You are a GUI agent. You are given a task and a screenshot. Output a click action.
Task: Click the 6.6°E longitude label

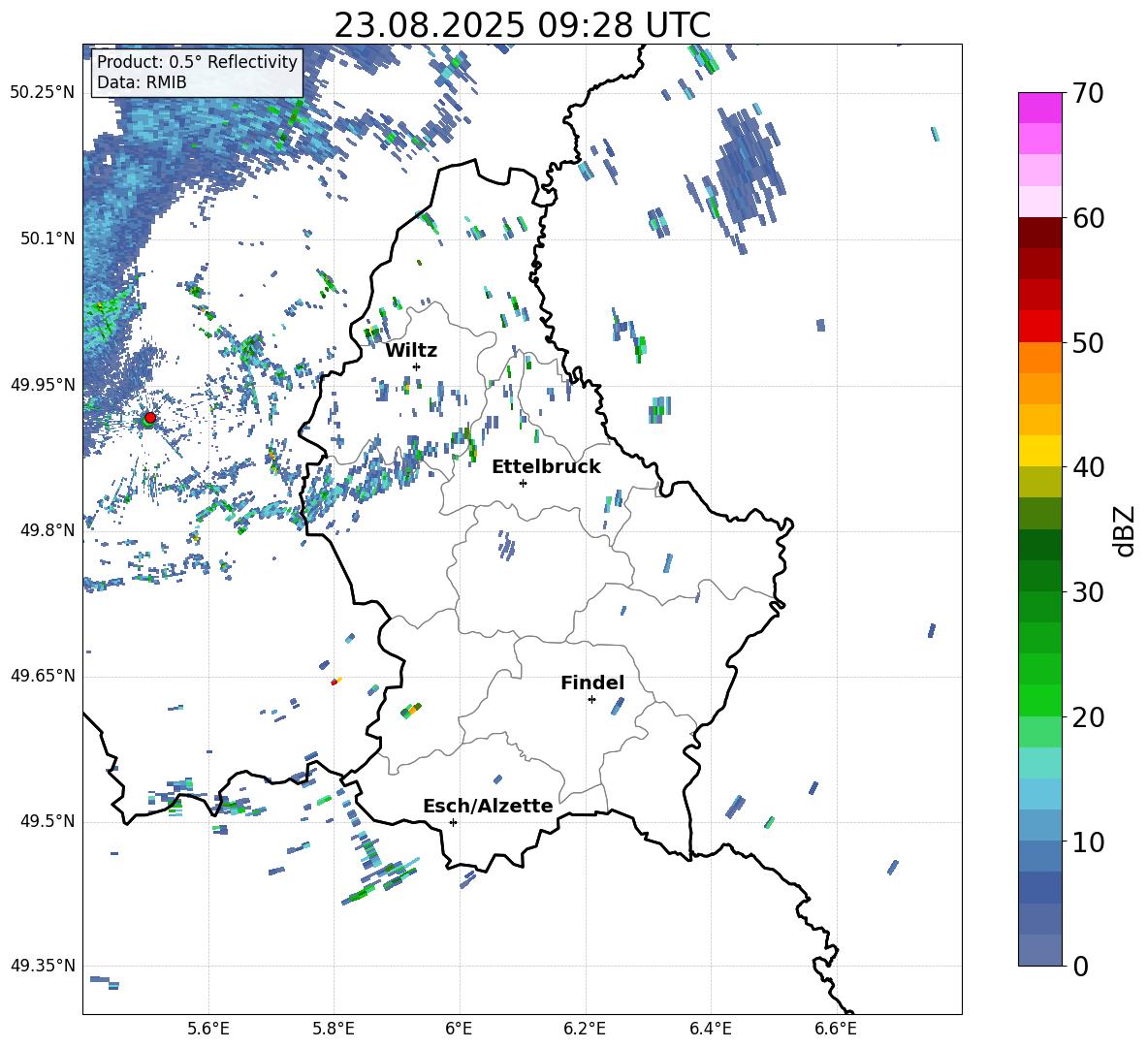click(x=836, y=1029)
